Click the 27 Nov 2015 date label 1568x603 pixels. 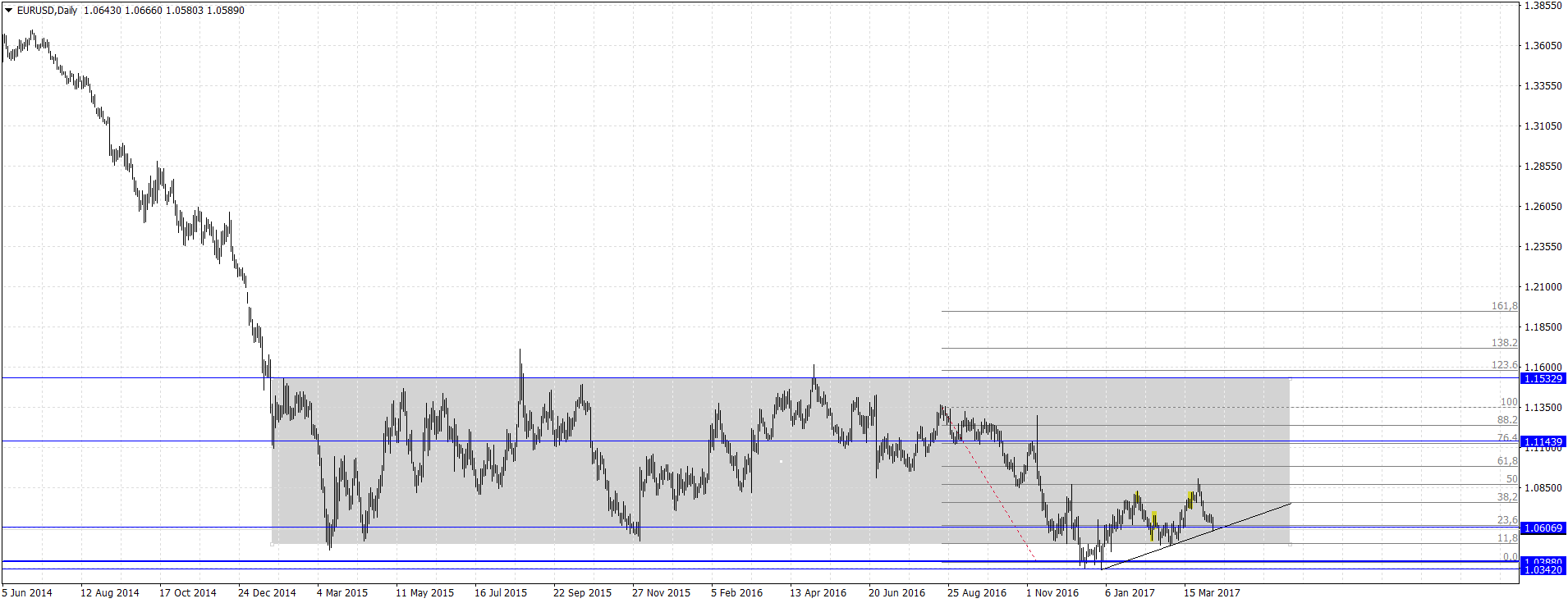[661, 593]
